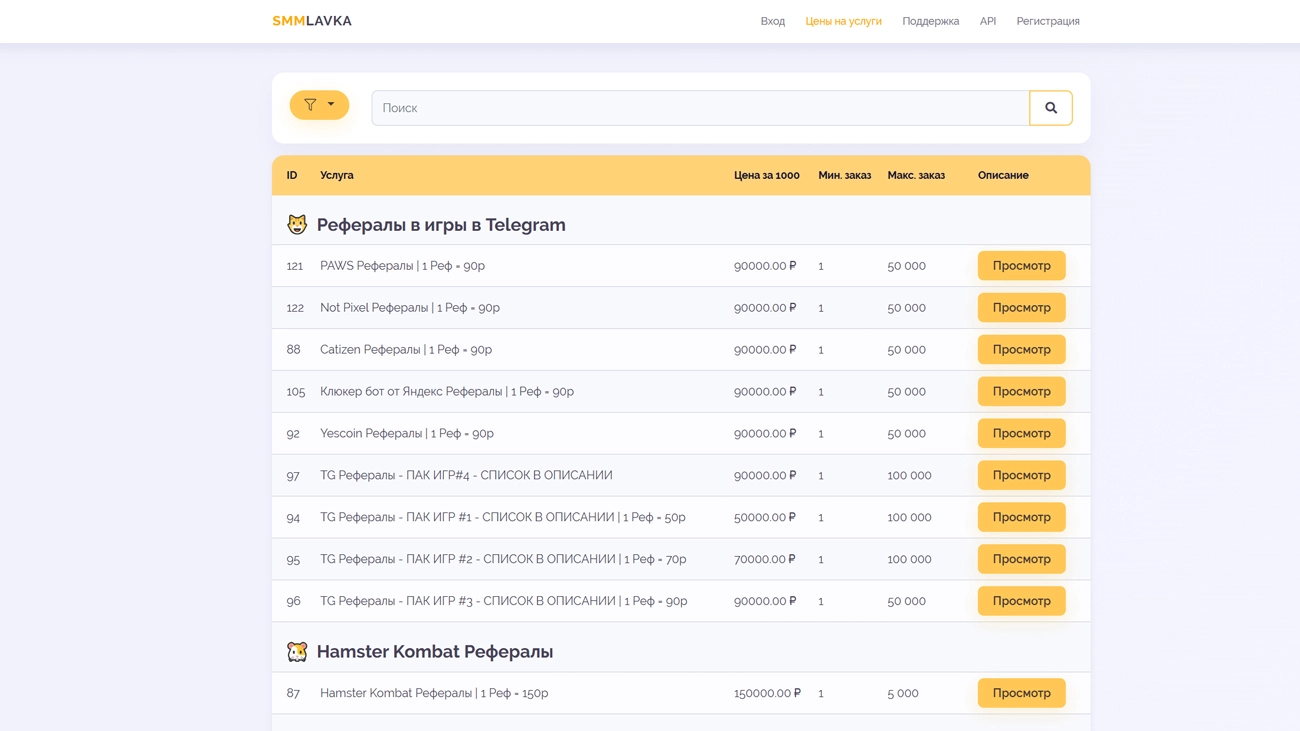Focus the Поиск search field
1300x731 pixels.
[x=700, y=108]
